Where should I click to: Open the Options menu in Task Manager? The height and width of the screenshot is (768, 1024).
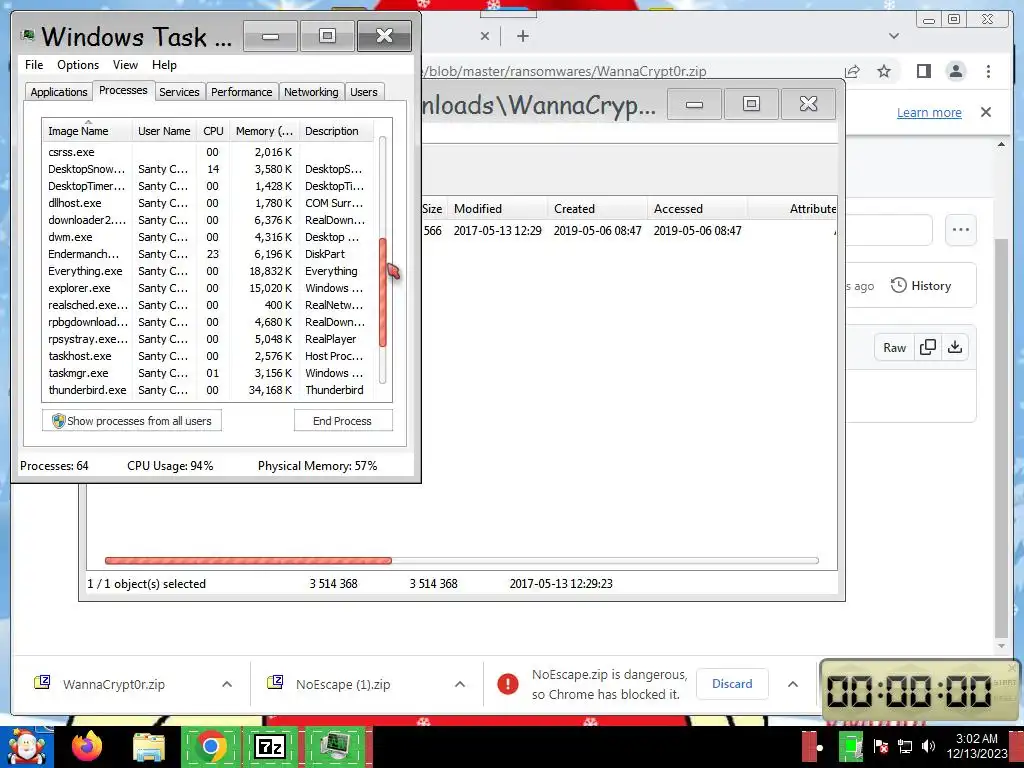(x=78, y=65)
